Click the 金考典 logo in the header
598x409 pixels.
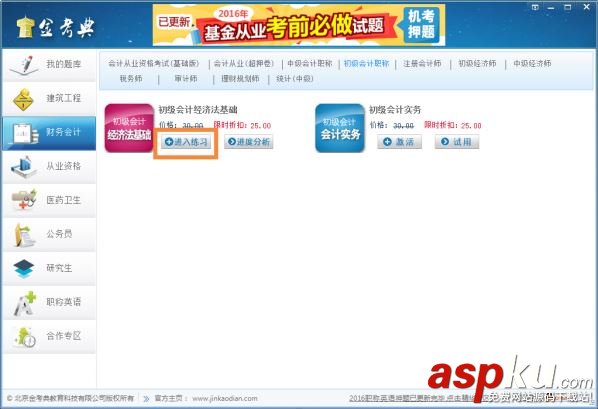click(x=55, y=27)
